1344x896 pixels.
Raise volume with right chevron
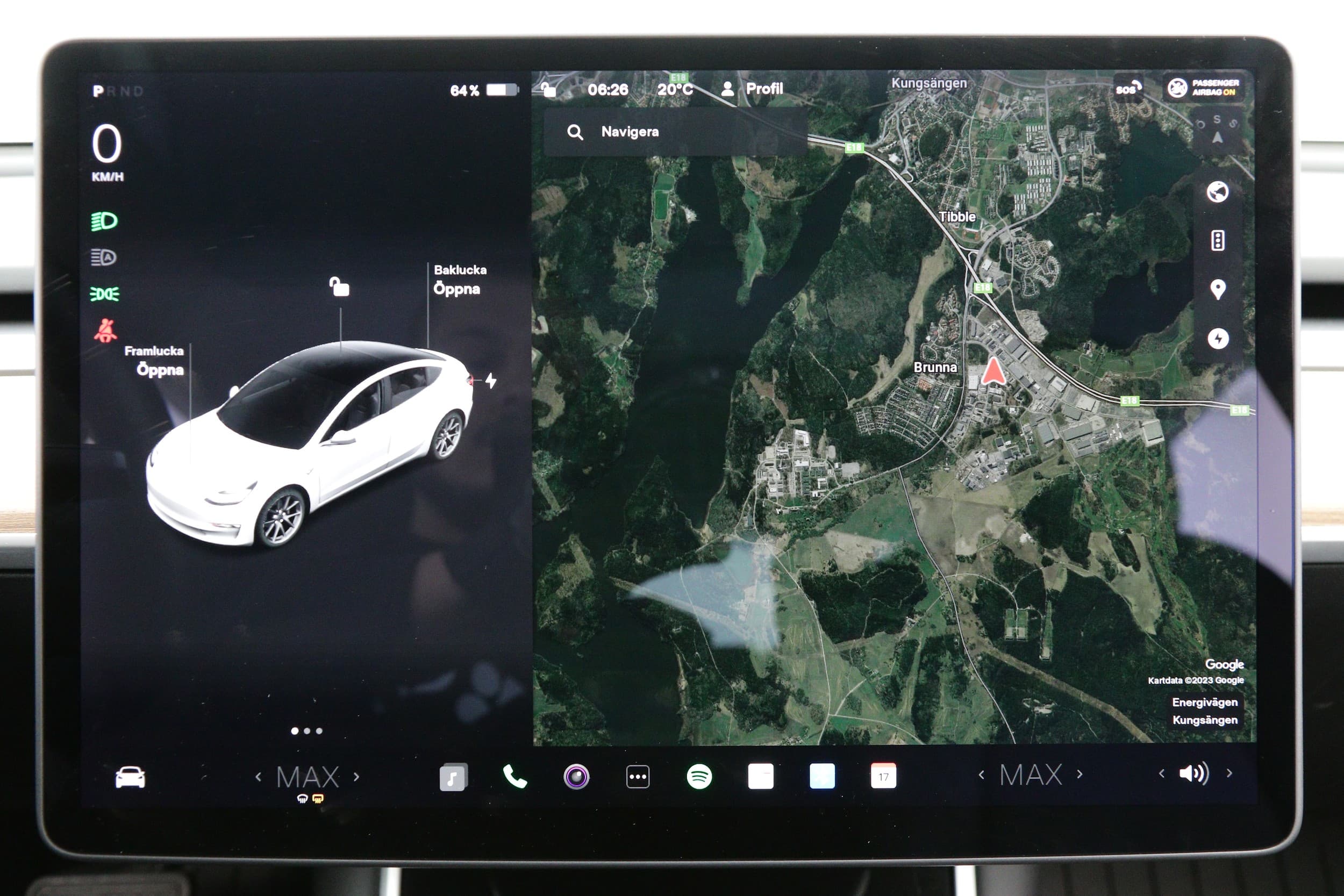[1229, 773]
